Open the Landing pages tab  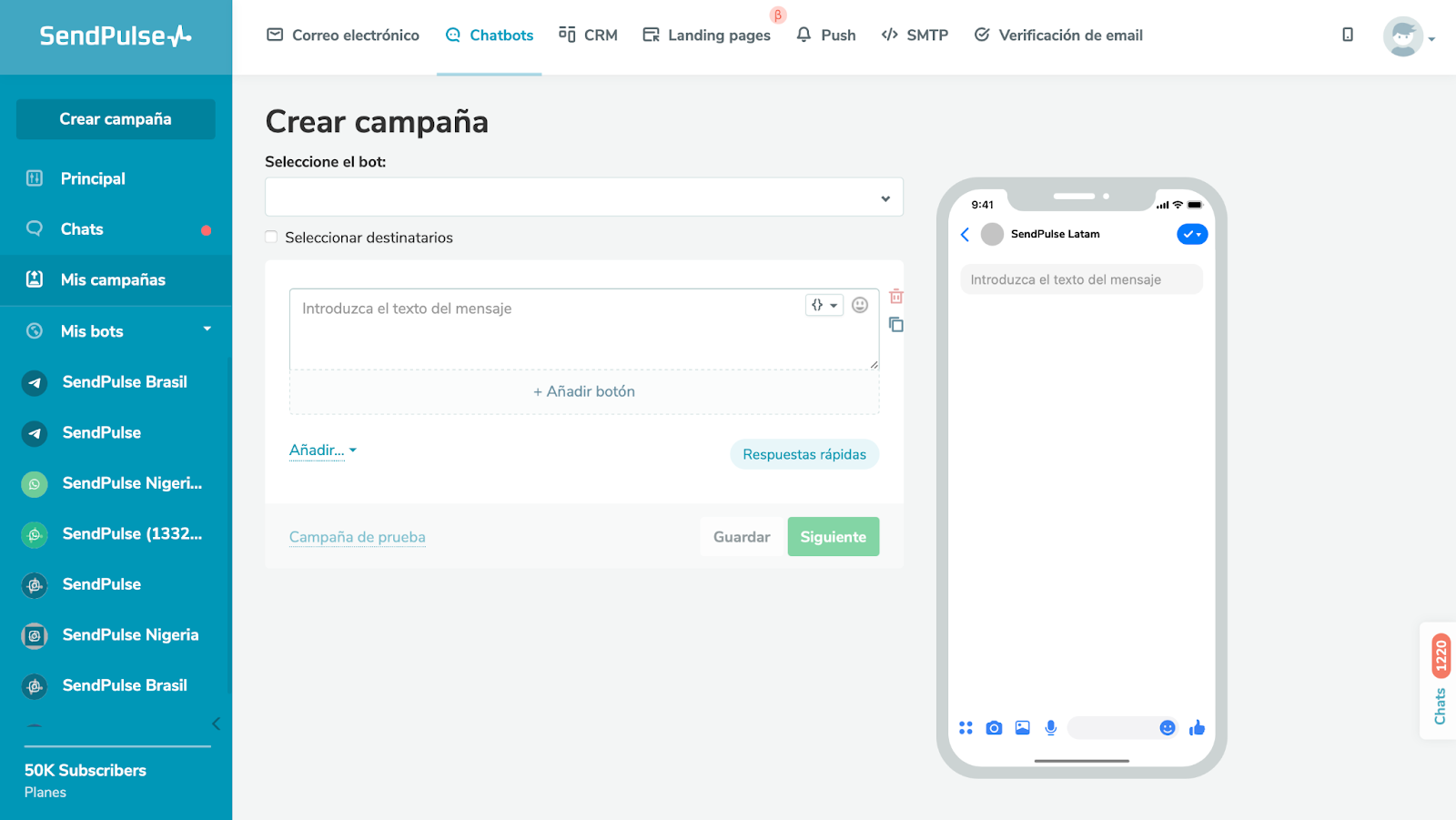coord(707,35)
